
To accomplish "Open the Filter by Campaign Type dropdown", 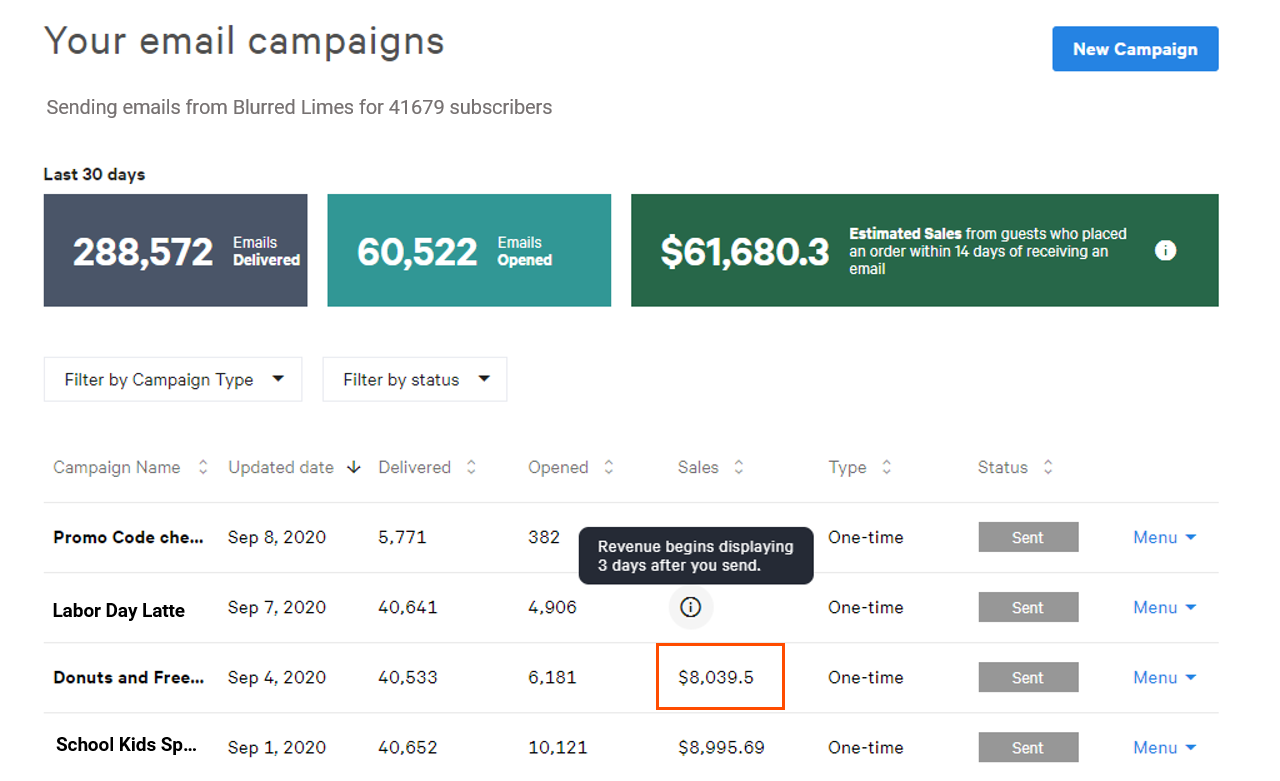I will click(x=172, y=379).
